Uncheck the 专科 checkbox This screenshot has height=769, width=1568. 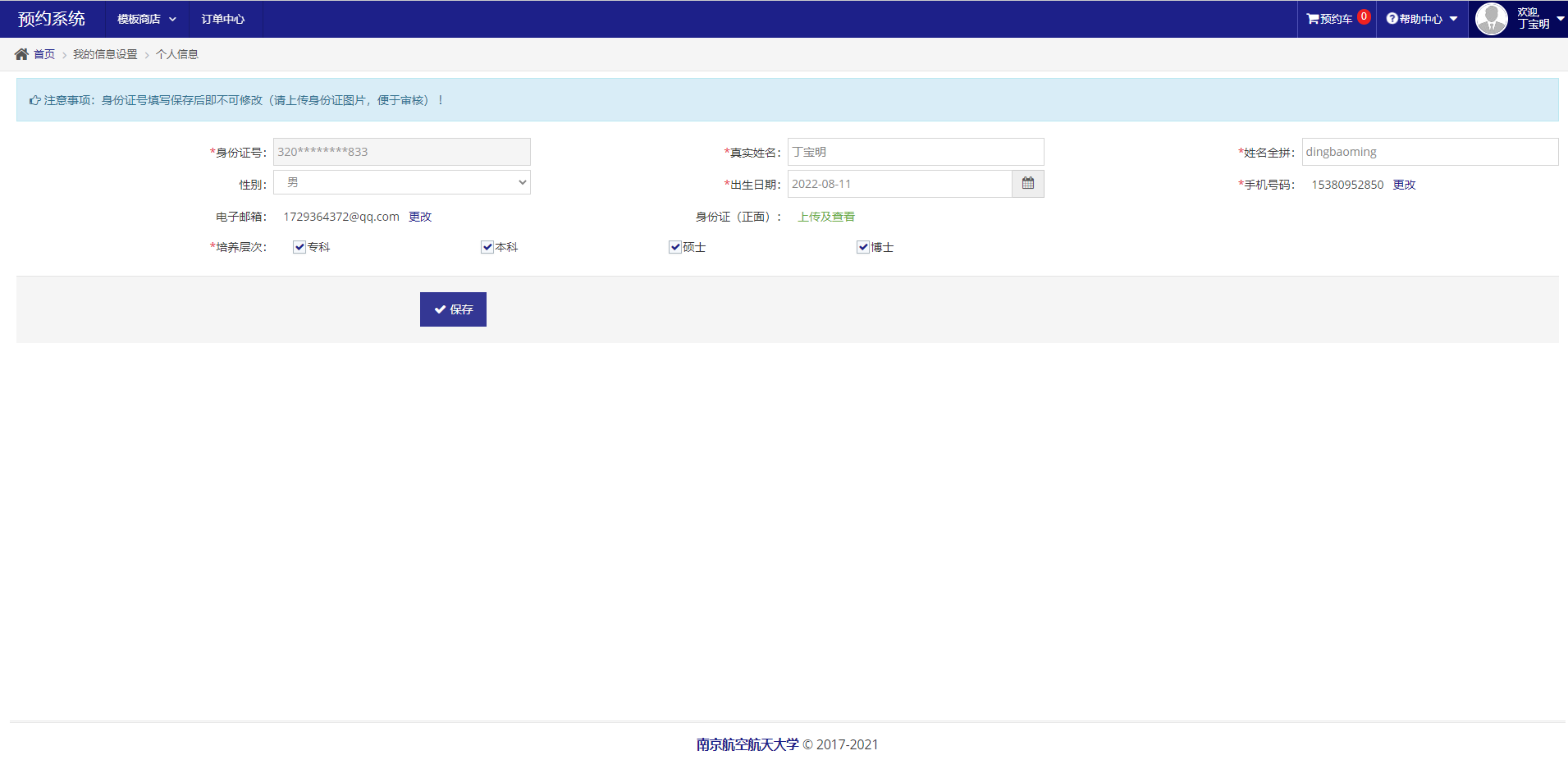pos(299,247)
